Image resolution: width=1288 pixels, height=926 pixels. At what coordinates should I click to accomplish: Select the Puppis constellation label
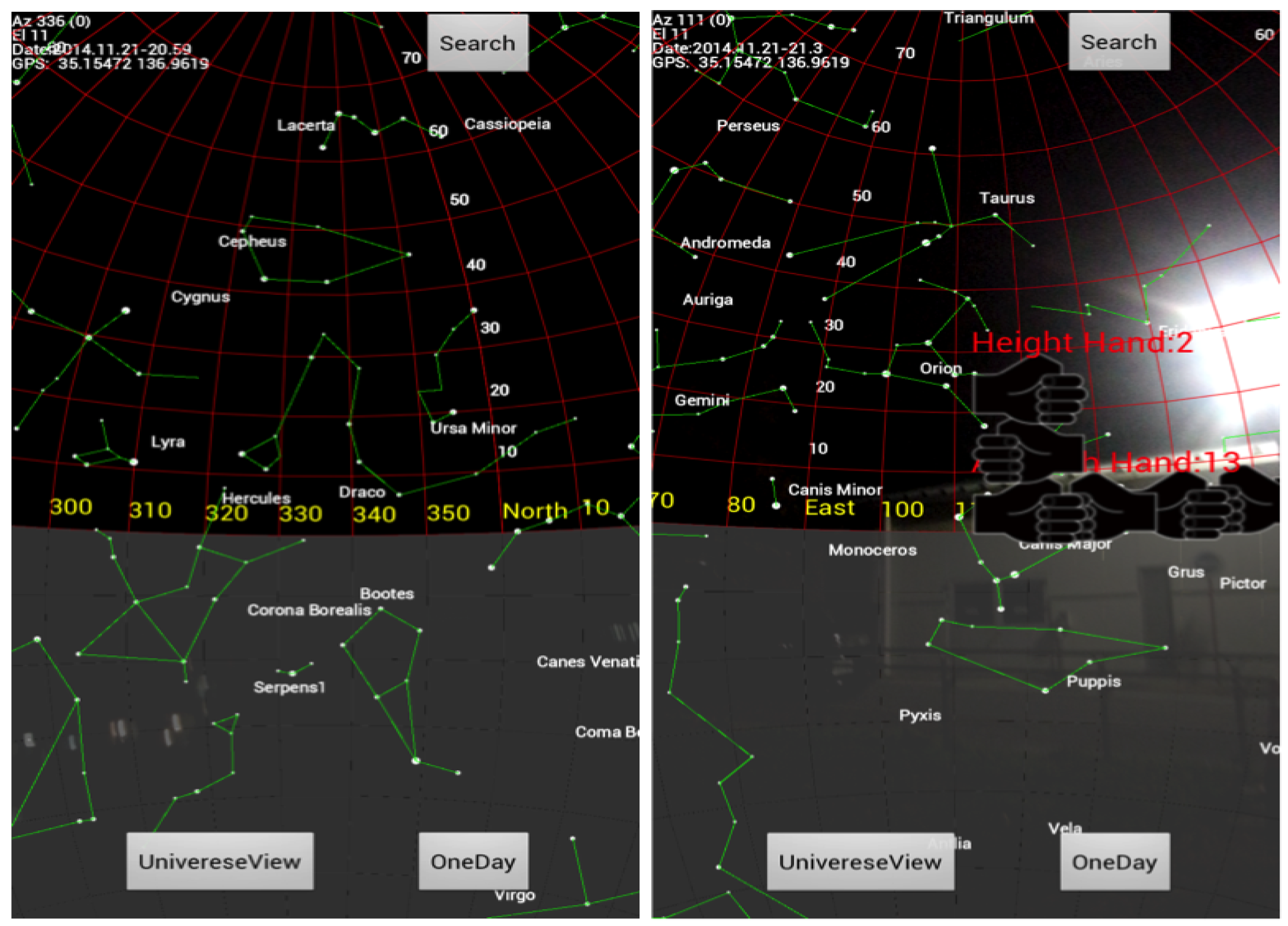pyautogui.click(x=1094, y=681)
